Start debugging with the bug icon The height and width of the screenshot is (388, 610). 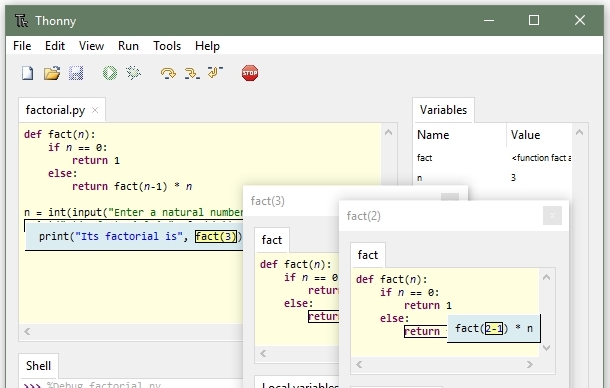coord(133,73)
